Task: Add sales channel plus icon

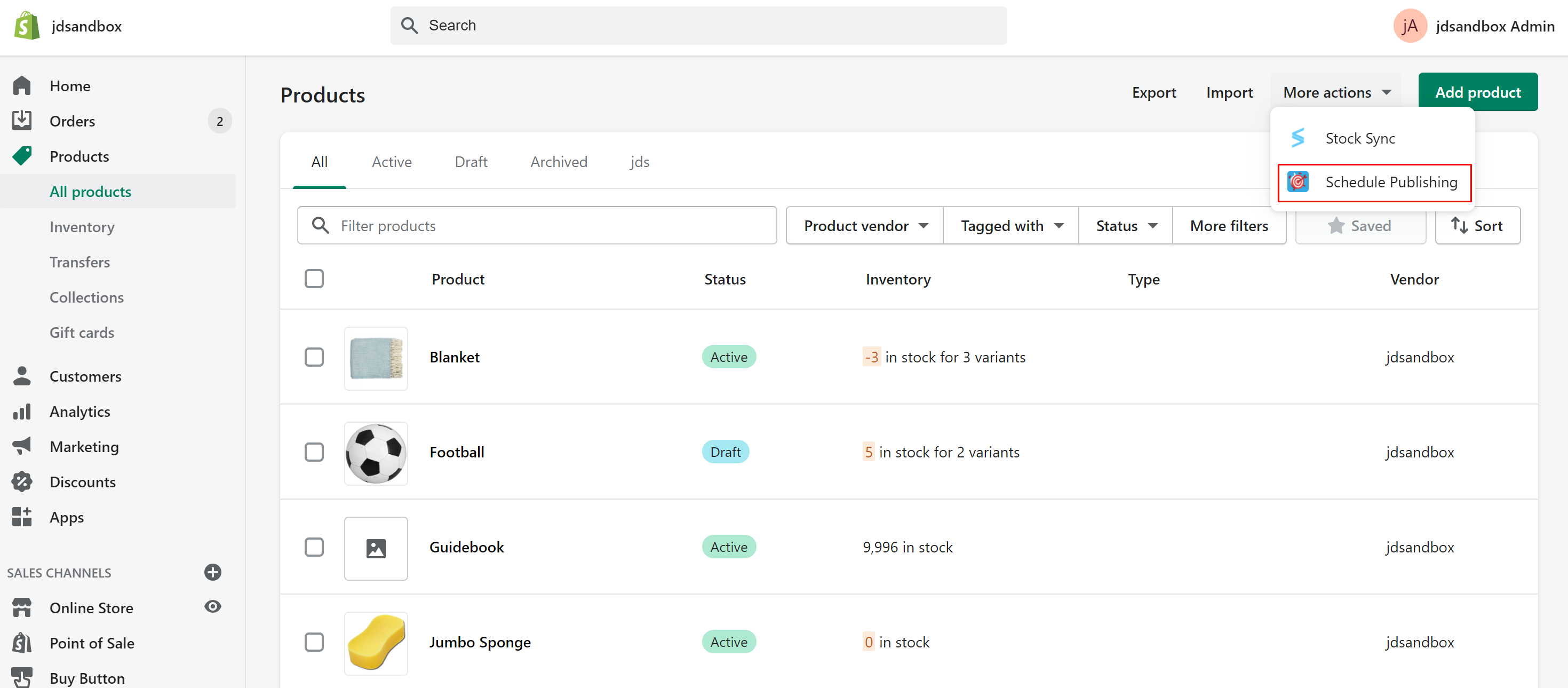Action: 212,572
